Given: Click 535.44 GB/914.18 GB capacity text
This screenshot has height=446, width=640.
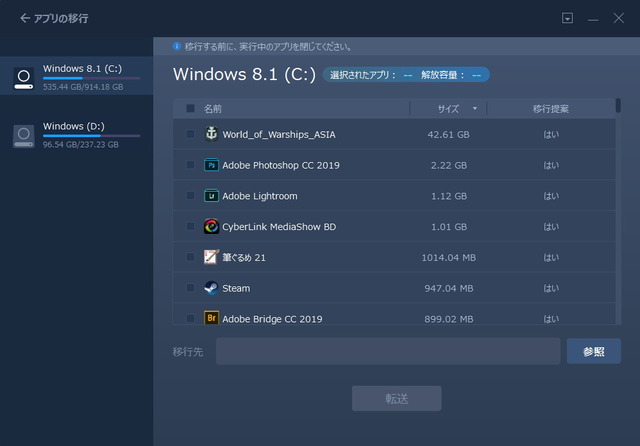Looking at the screenshot, I should point(83,87).
